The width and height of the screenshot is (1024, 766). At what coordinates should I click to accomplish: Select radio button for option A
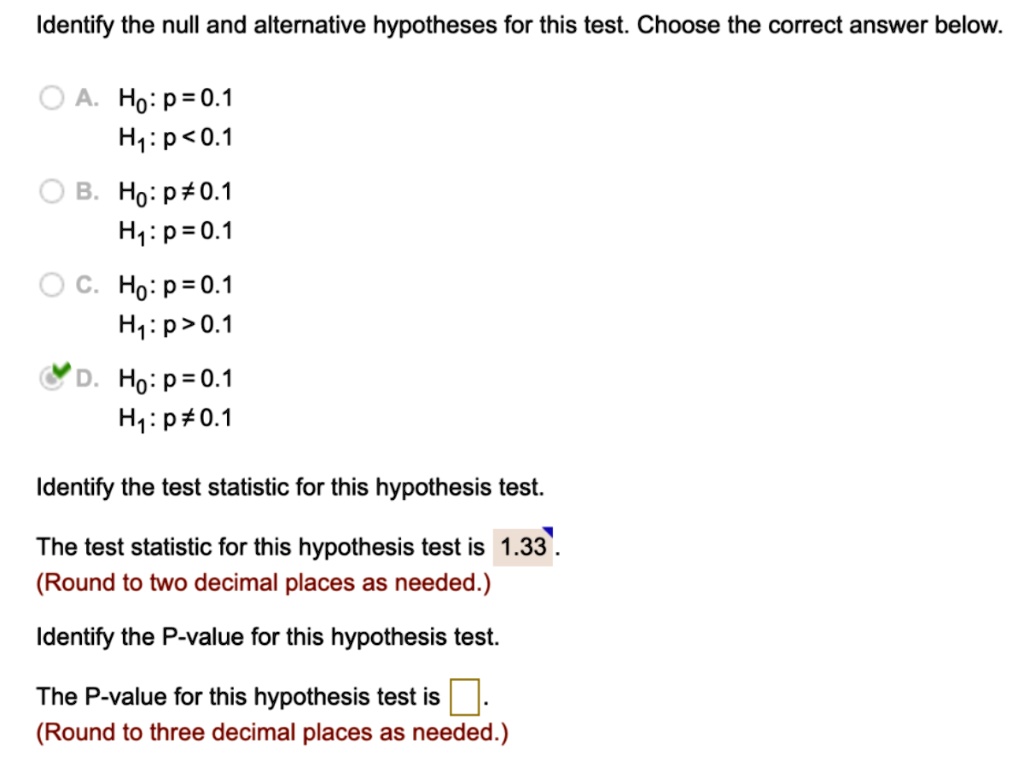pos(51,97)
